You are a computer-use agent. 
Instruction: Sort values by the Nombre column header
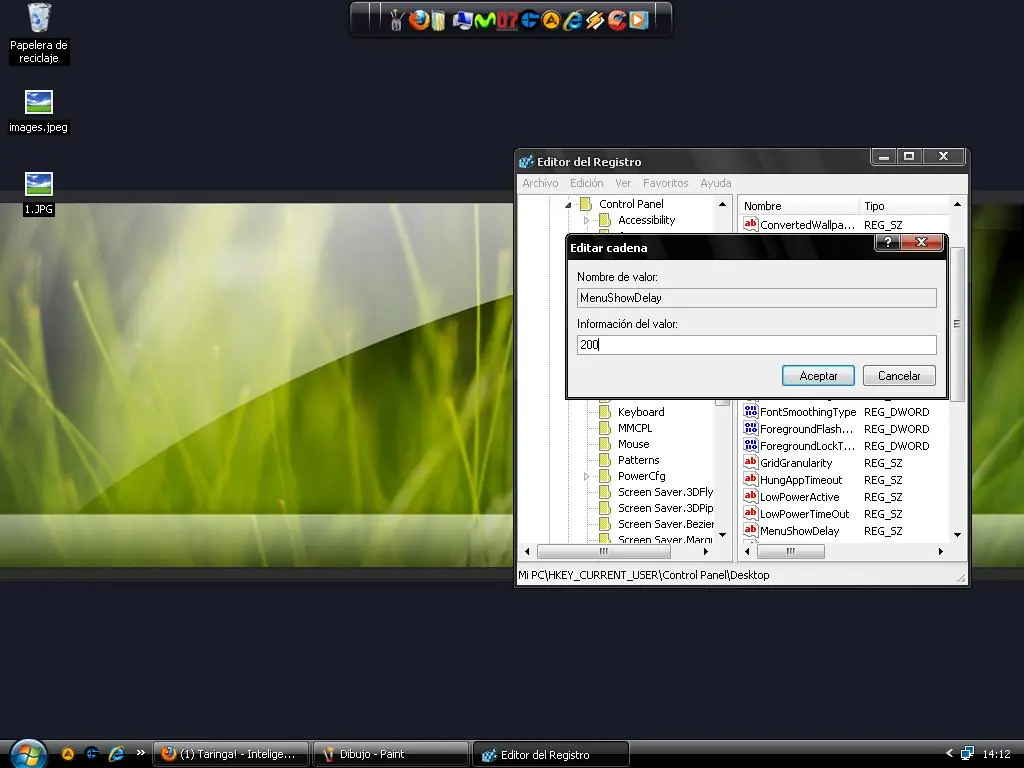point(799,206)
